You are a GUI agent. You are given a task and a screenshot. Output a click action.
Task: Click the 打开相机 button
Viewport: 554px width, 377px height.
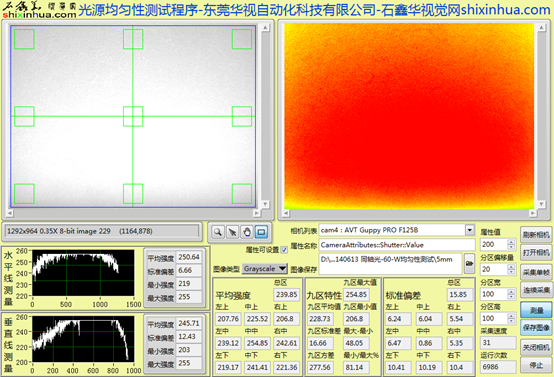(536, 252)
